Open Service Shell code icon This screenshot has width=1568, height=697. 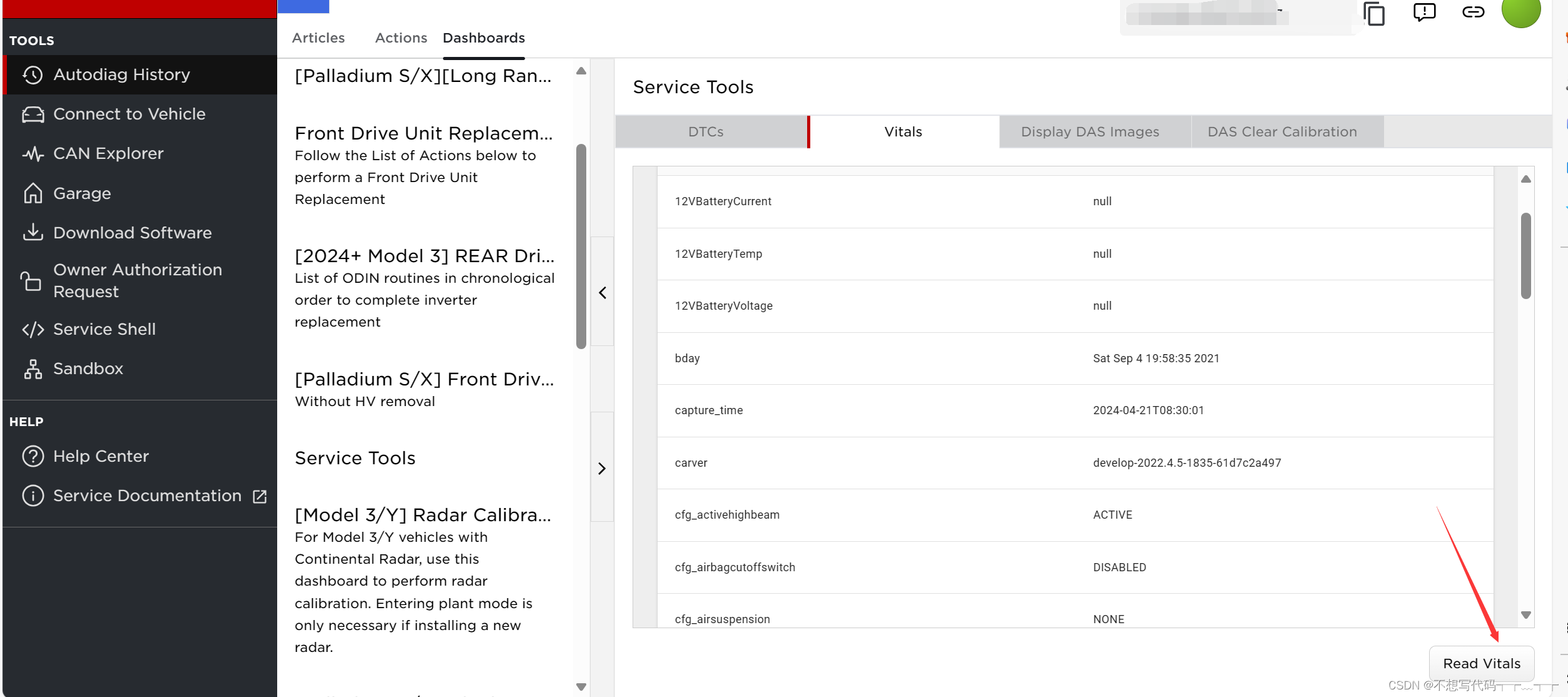(33, 329)
